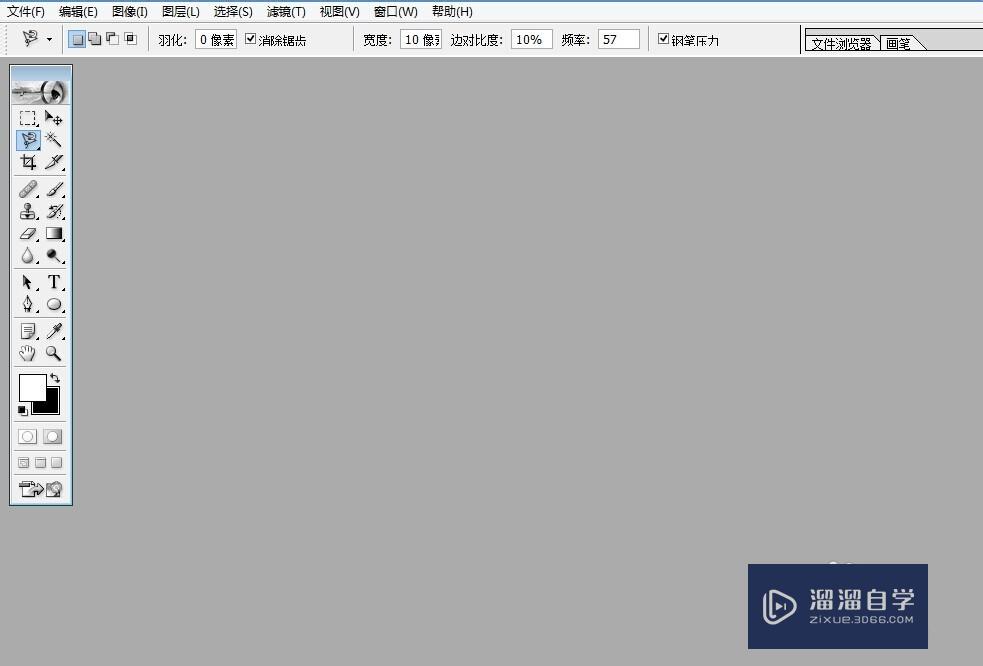Swap foreground and background colors
The width and height of the screenshot is (983, 666).
point(55,378)
